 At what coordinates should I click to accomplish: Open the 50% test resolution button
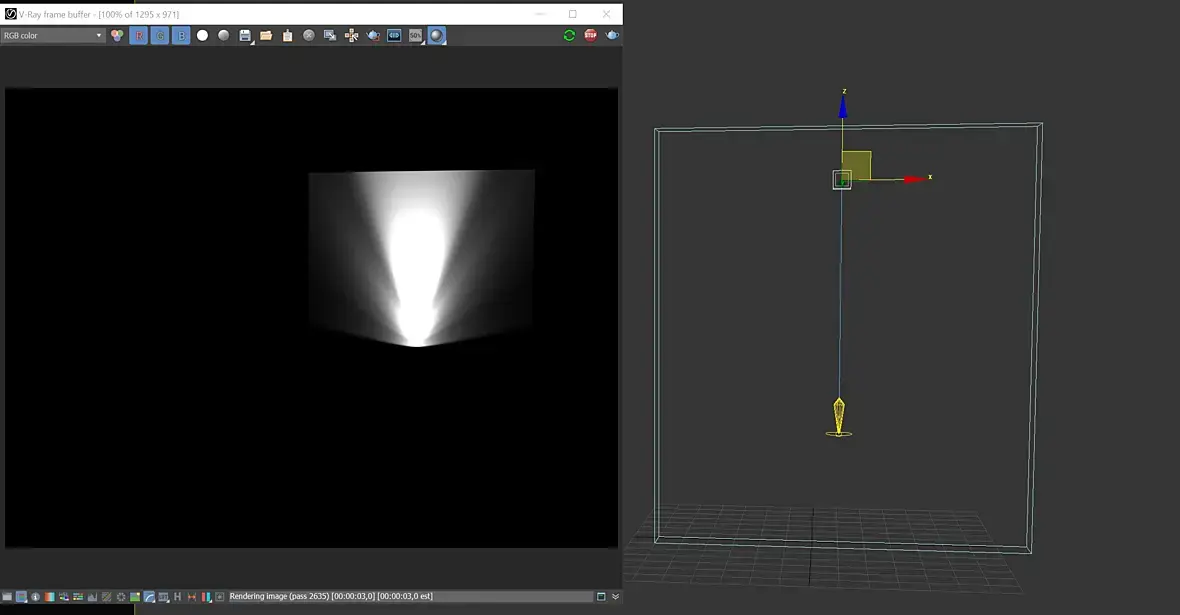pos(415,35)
